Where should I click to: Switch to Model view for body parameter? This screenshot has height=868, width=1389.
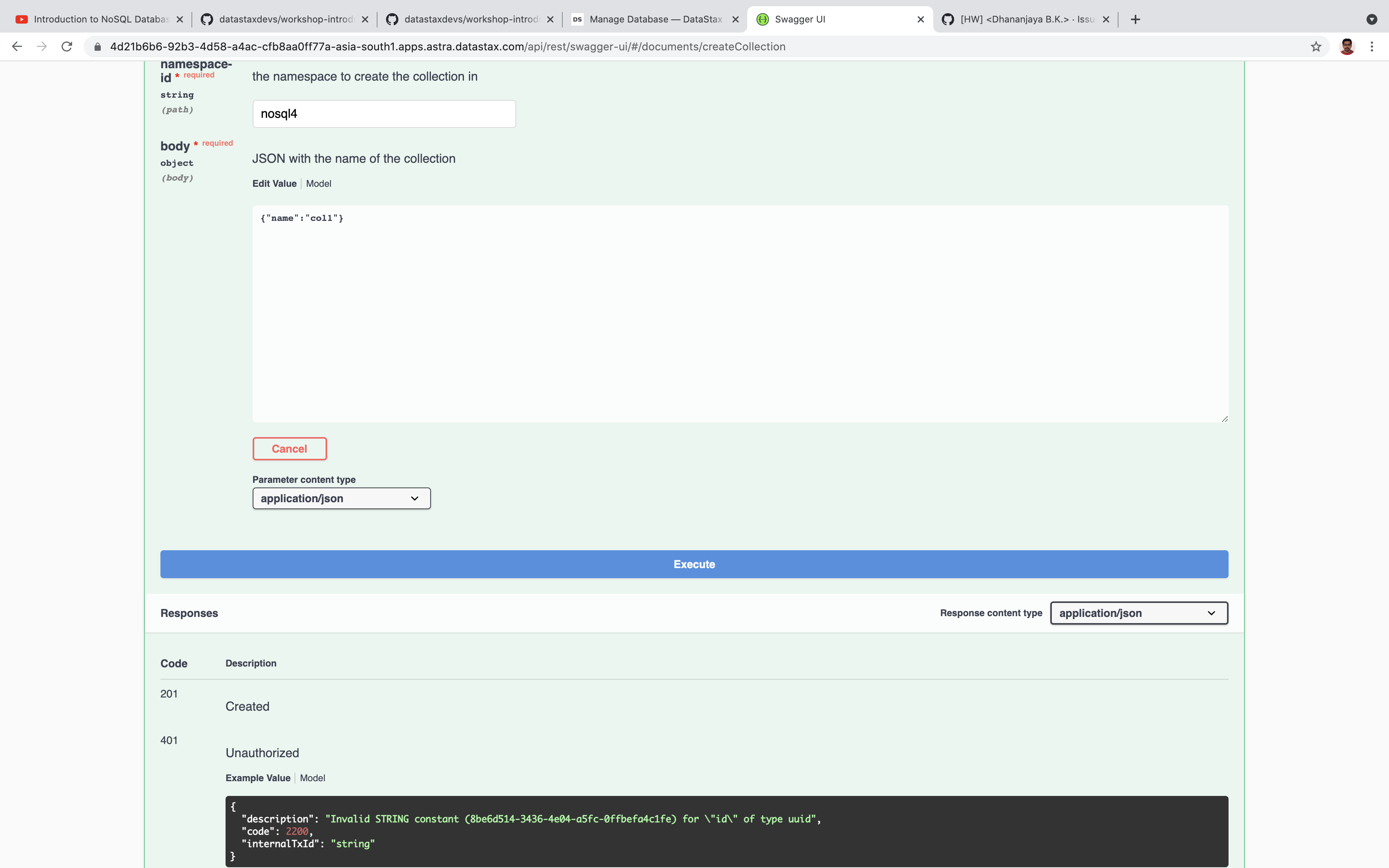pos(319,183)
